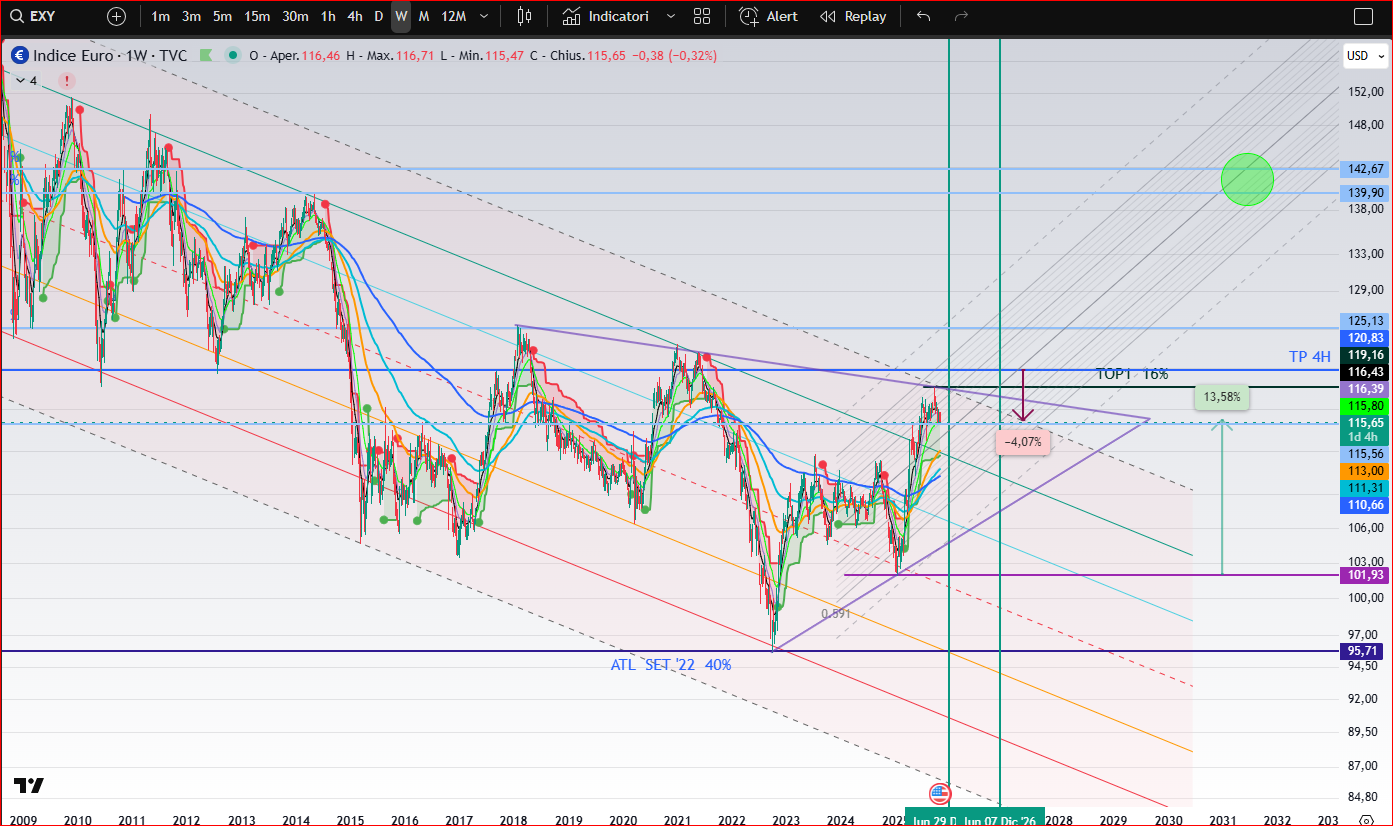Open chart settings gear at bottom-right
The width and height of the screenshot is (1393, 826).
(1367, 819)
